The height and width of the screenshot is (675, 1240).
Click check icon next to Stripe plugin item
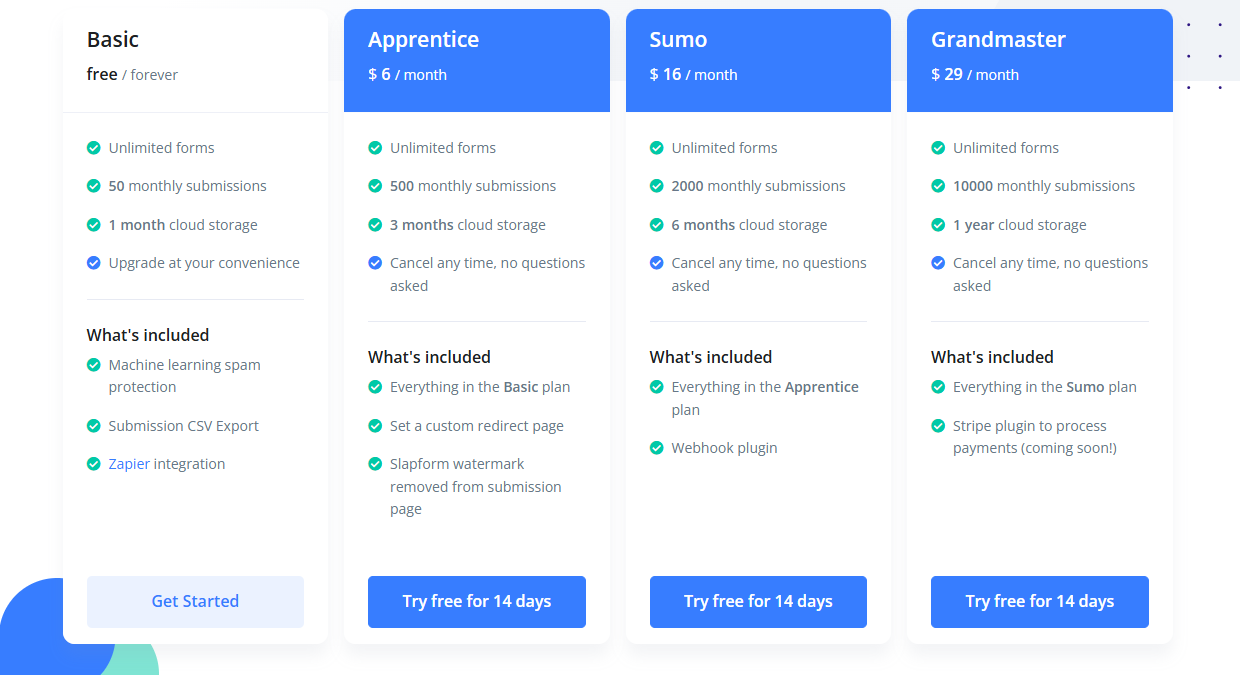pos(938,426)
